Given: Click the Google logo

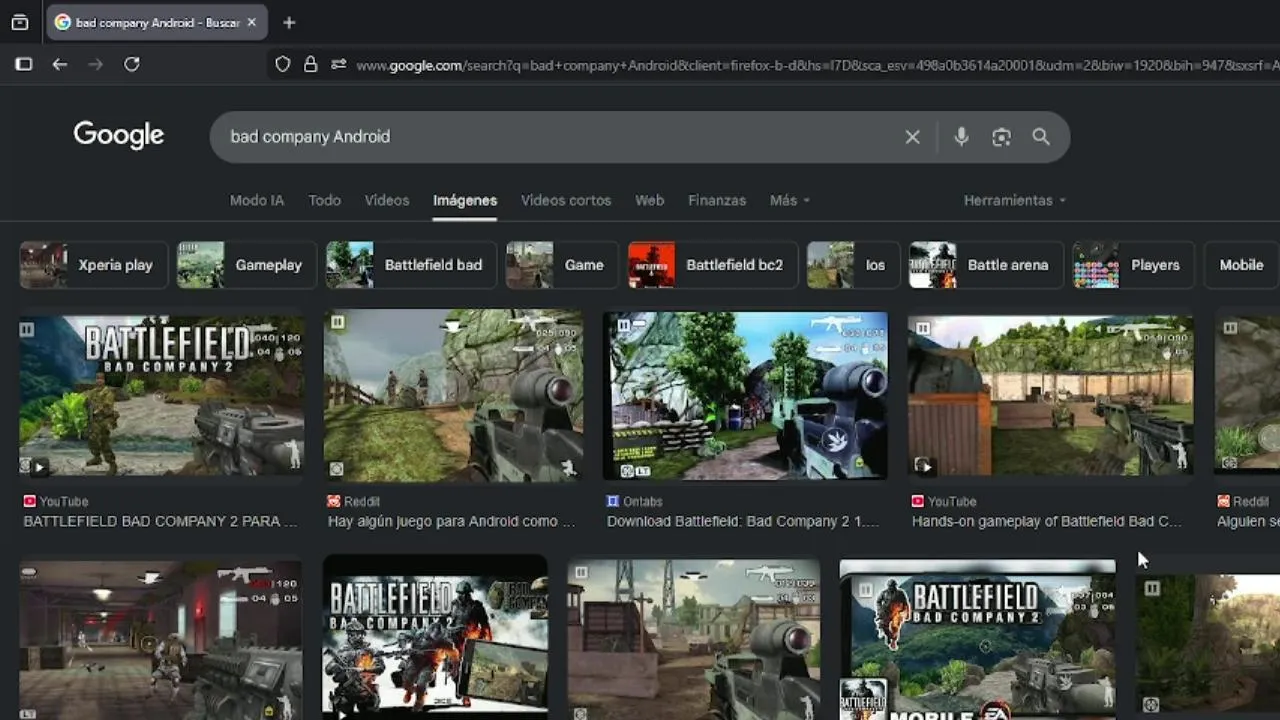Looking at the screenshot, I should coord(118,136).
